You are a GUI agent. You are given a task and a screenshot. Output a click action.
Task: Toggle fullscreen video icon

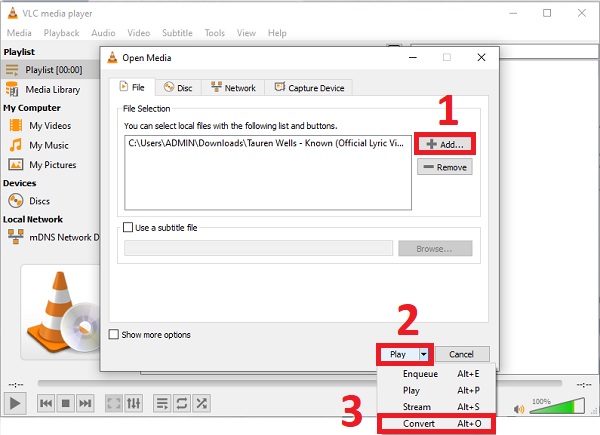click(114, 403)
